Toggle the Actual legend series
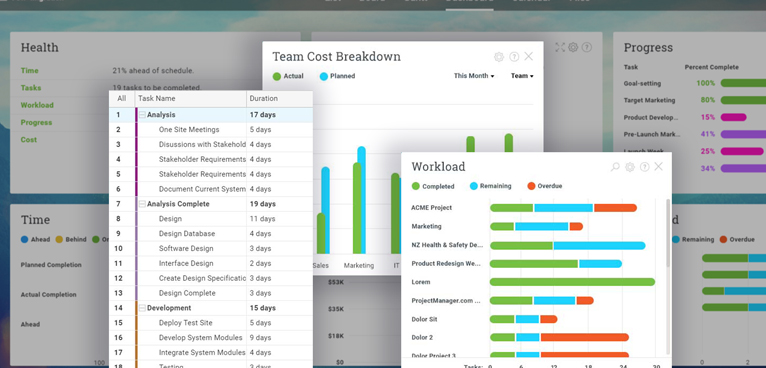The width and height of the screenshot is (766, 368). point(288,76)
